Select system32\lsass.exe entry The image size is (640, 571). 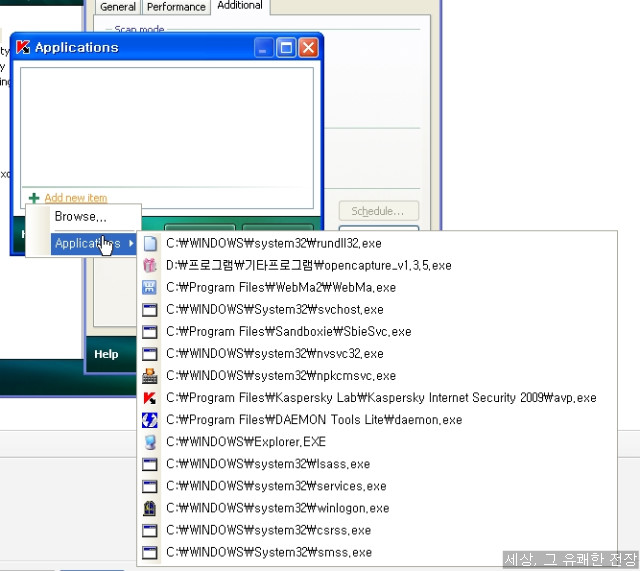pos(377,464)
